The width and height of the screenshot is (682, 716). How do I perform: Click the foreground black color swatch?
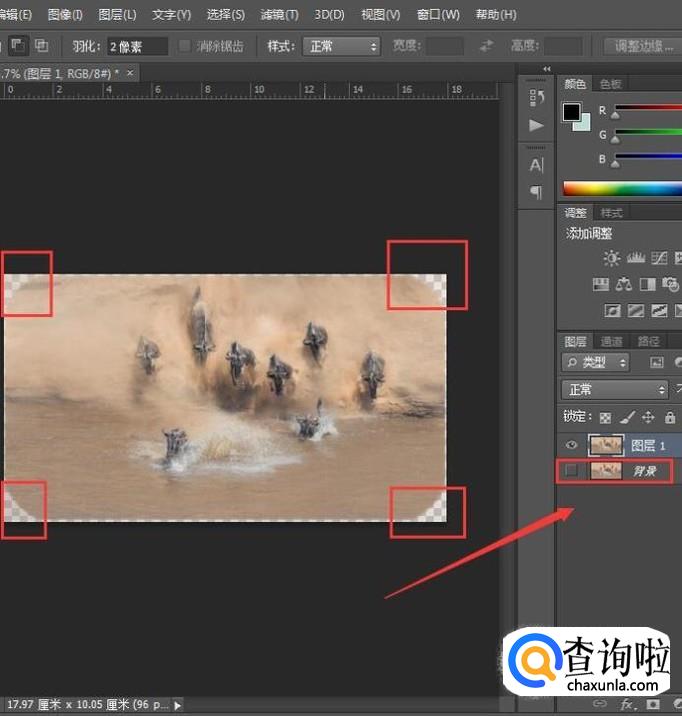coord(571,112)
